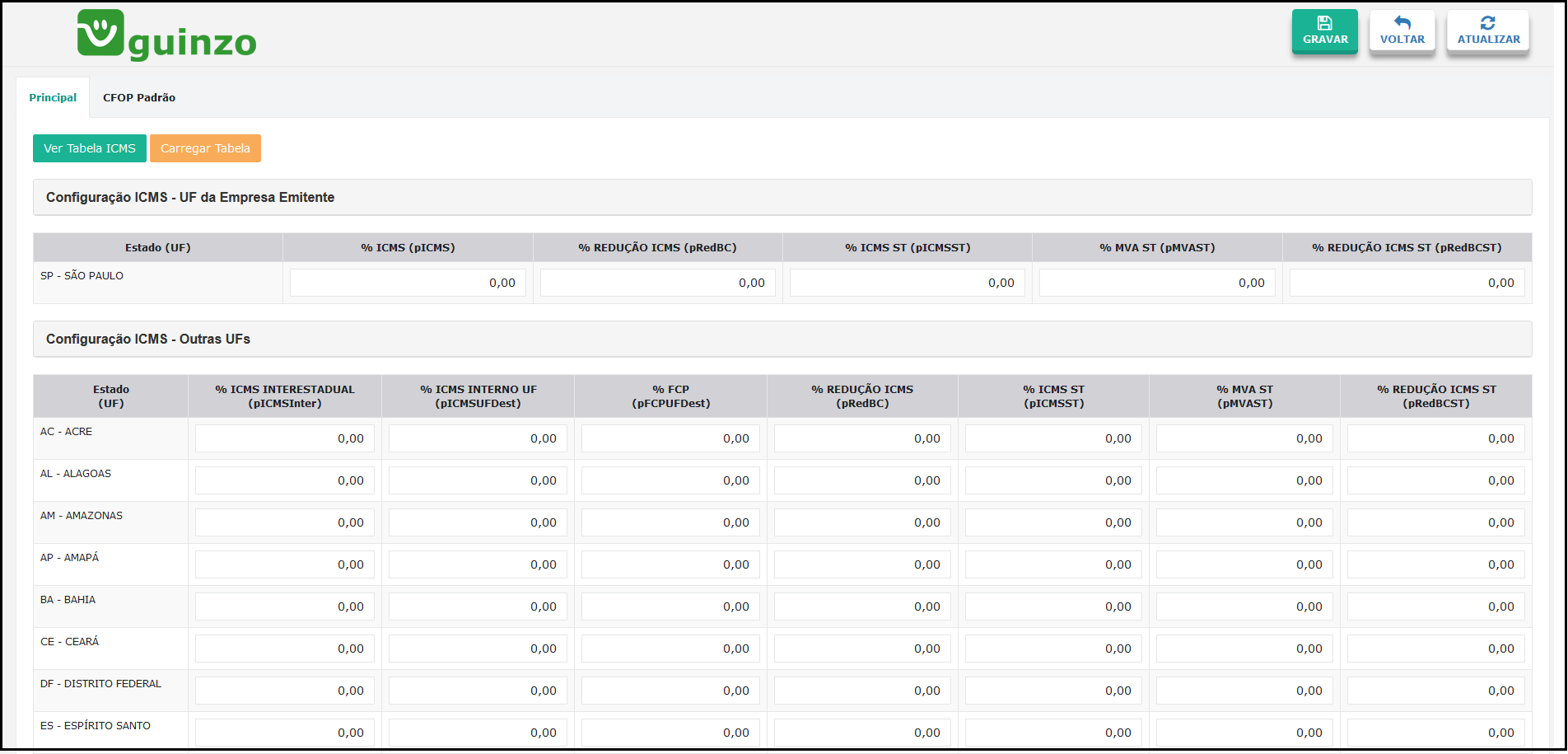Click Acre % ICMS Interestadual field

285,438
